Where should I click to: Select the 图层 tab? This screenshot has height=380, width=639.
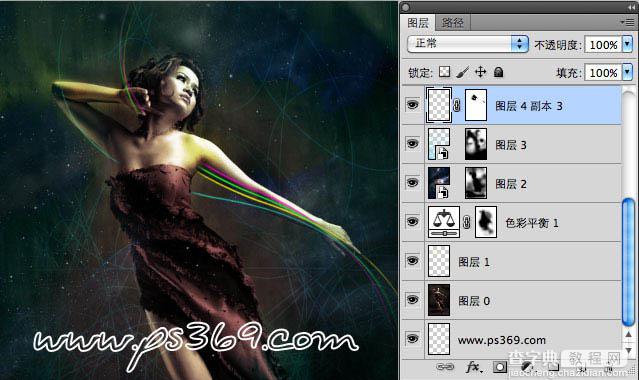(418, 23)
